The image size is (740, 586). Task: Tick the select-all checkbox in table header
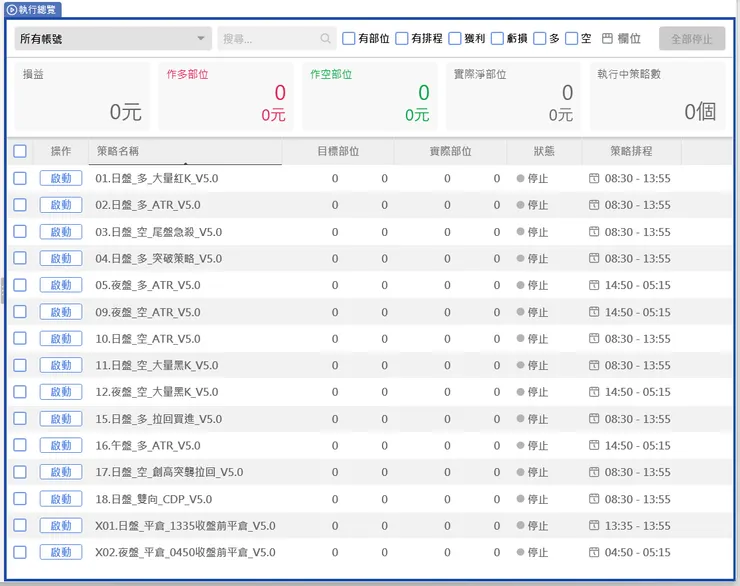tap(20, 151)
